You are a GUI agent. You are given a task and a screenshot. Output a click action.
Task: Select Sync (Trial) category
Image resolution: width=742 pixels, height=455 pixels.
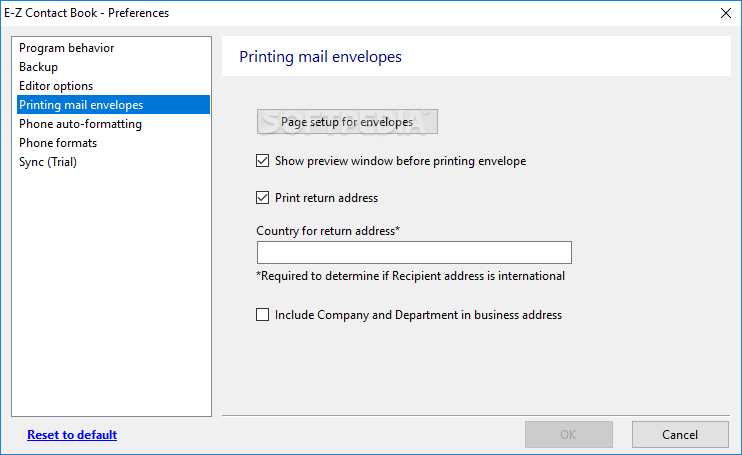click(x=113, y=162)
